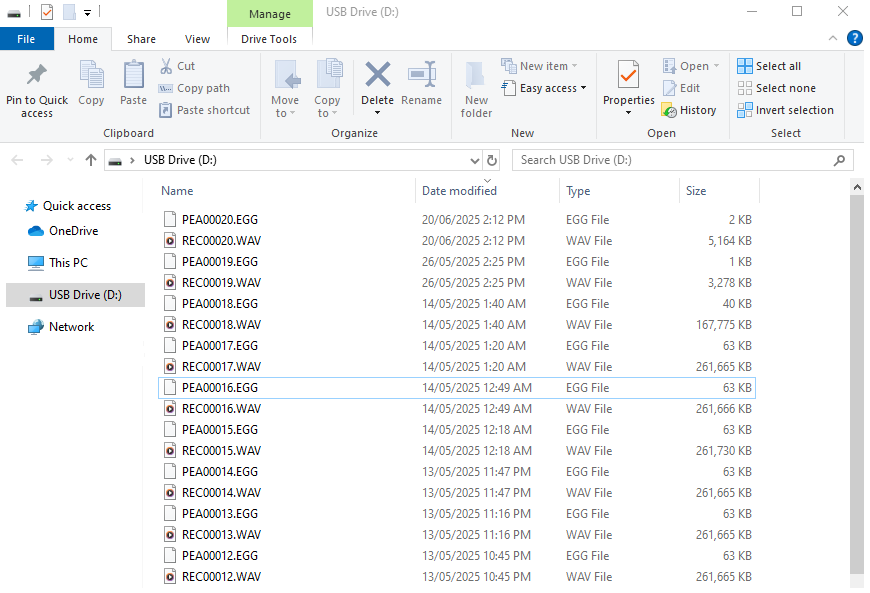Go up one folder level arrow
The width and height of the screenshot is (870, 593).
coord(91,160)
